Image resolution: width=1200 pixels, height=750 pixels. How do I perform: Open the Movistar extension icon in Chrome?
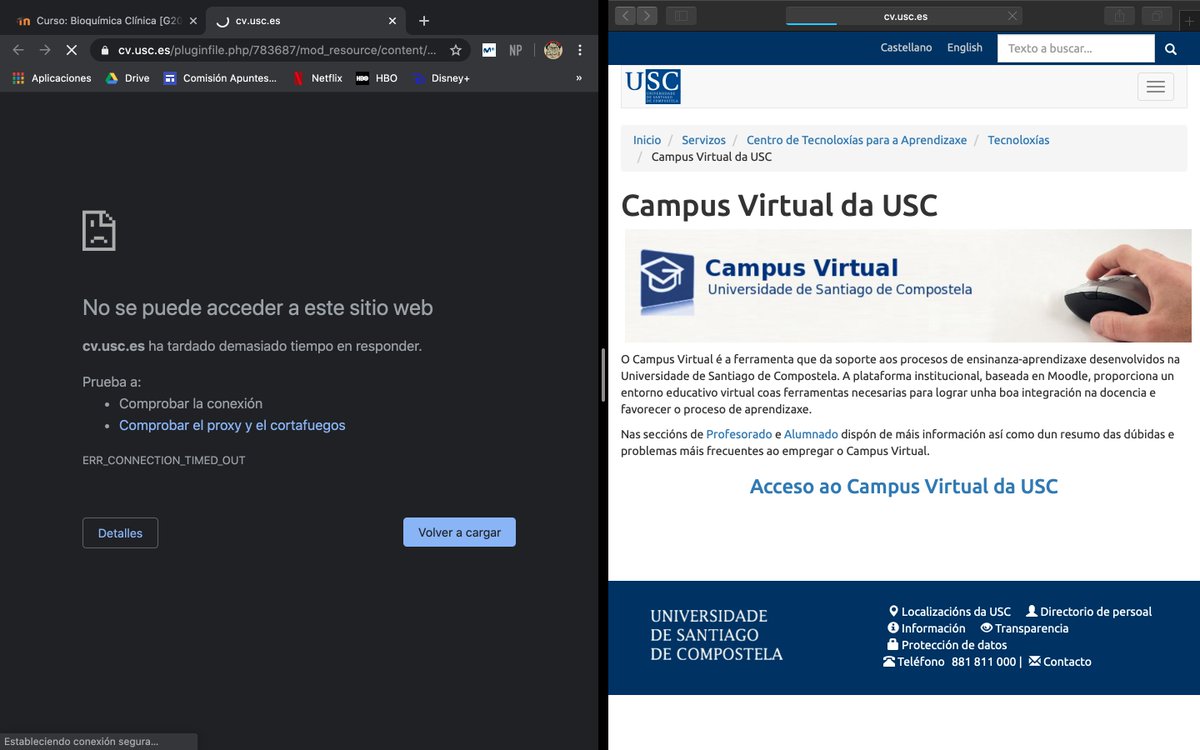489,50
